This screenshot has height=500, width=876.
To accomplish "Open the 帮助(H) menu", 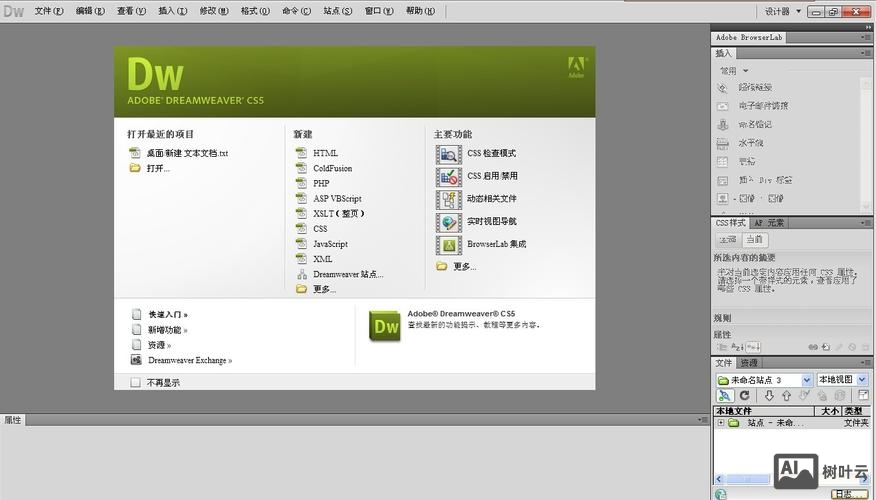I will [421, 11].
